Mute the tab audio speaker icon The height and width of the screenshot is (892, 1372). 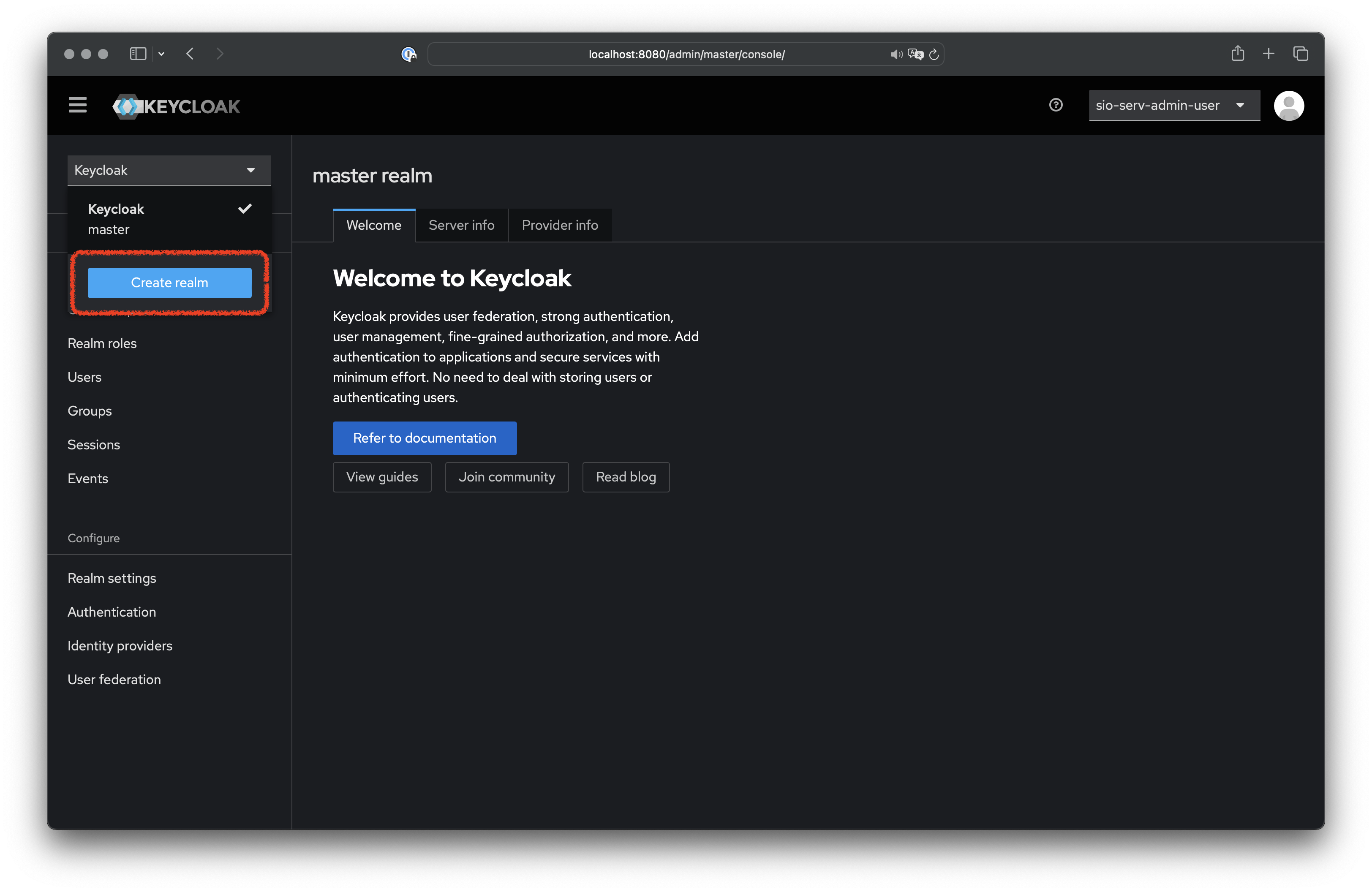coord(896,54)
